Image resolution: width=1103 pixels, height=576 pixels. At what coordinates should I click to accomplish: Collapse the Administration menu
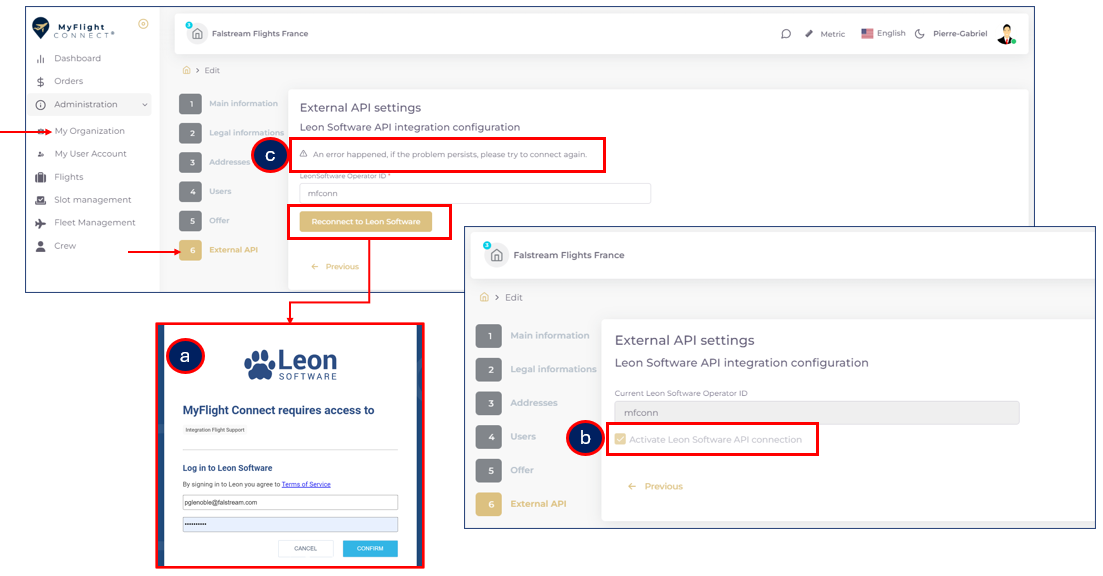click(145, 105)
